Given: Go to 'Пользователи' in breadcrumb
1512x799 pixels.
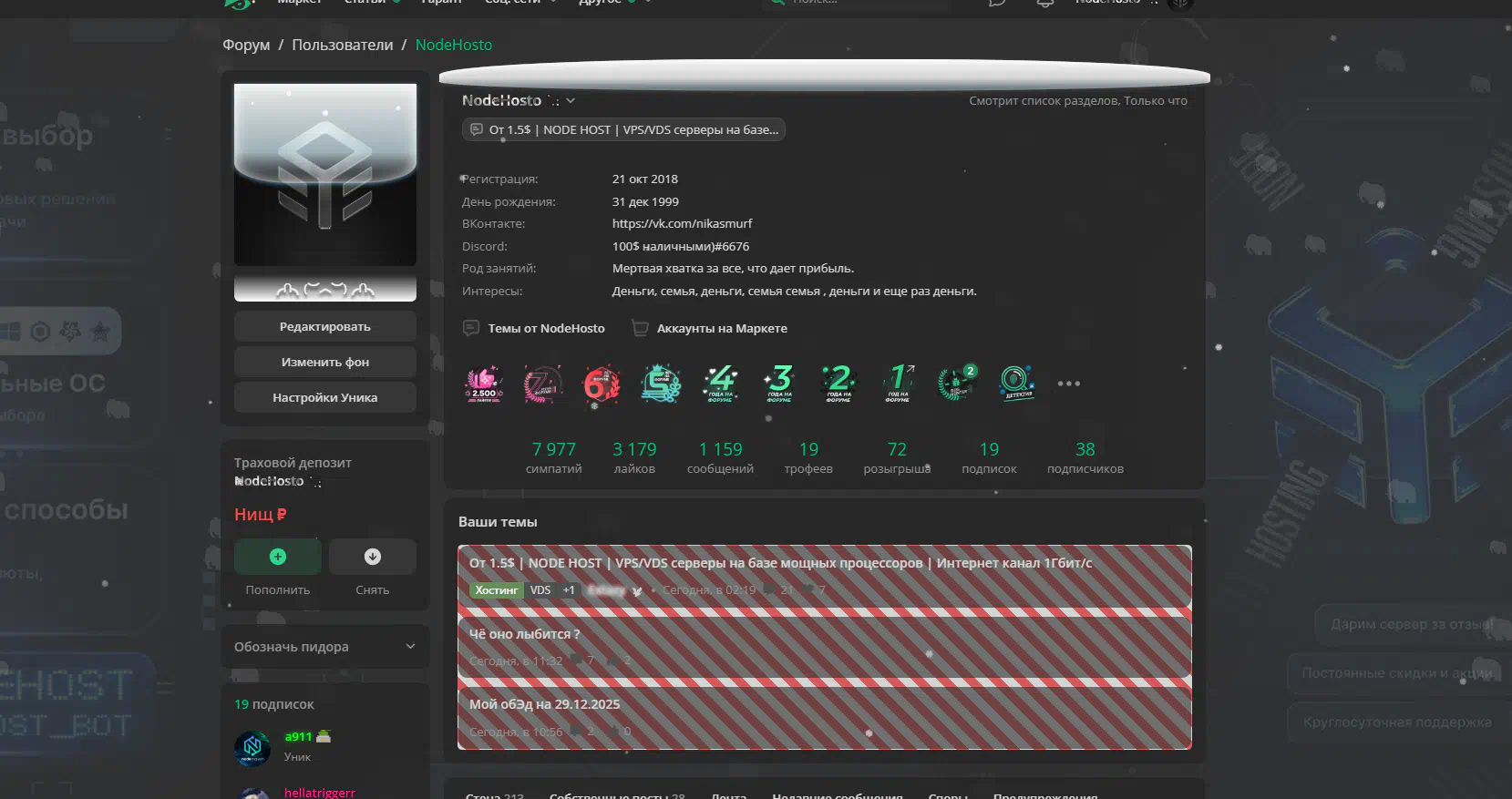Looking at the screenshot, I should (343, 45).
